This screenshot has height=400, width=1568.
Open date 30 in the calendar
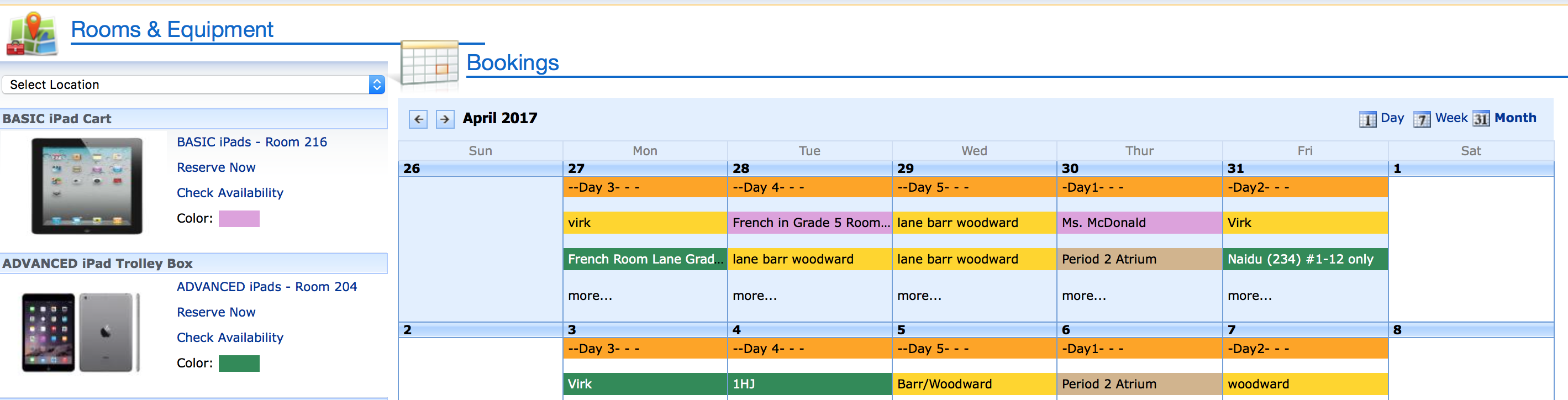1070,169
